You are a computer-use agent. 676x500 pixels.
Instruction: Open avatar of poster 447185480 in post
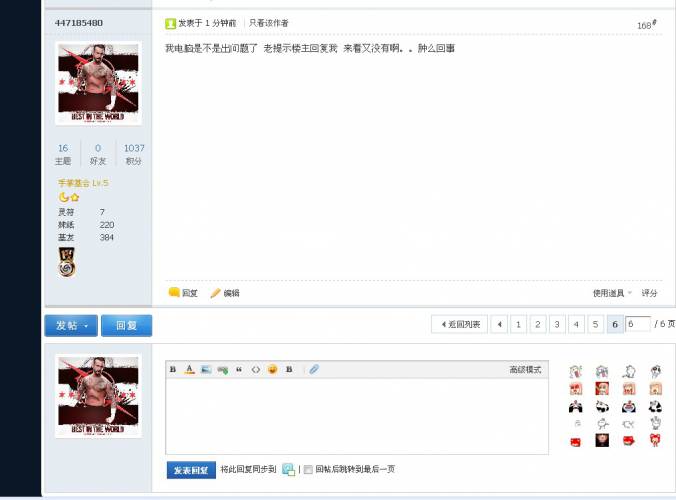tap(98, 83)
